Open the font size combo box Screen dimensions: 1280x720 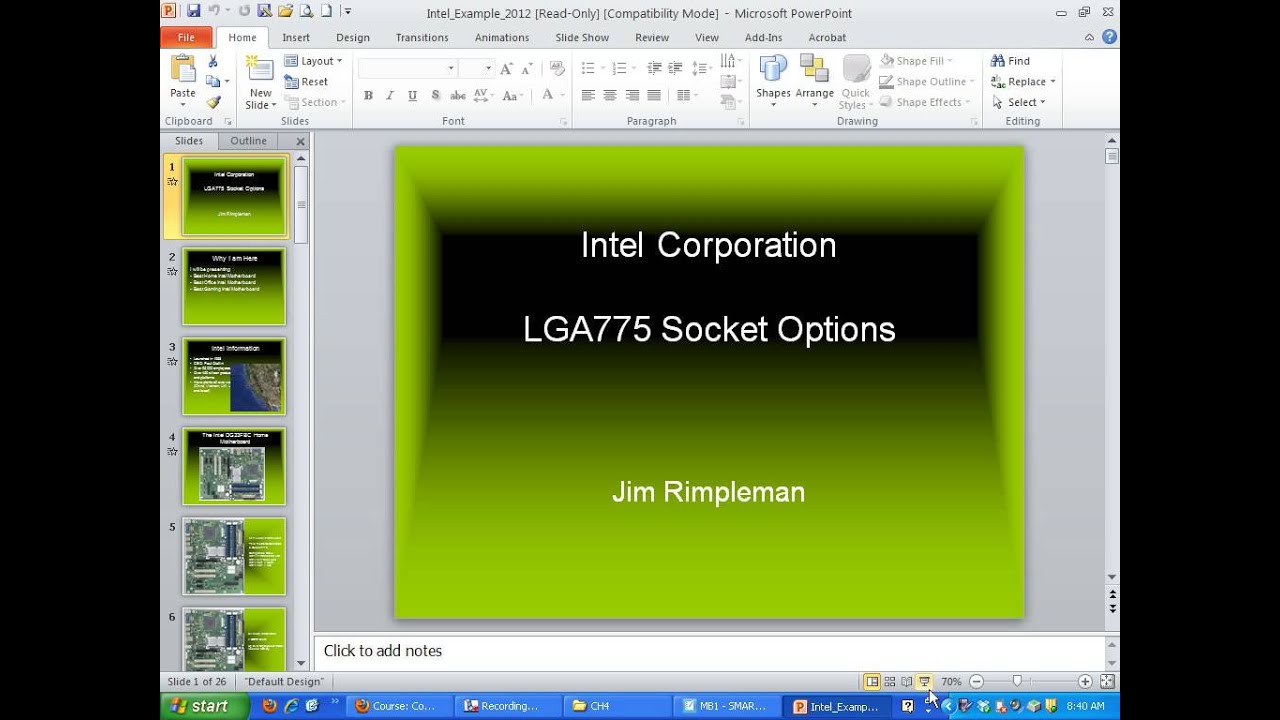coord(476,68)
